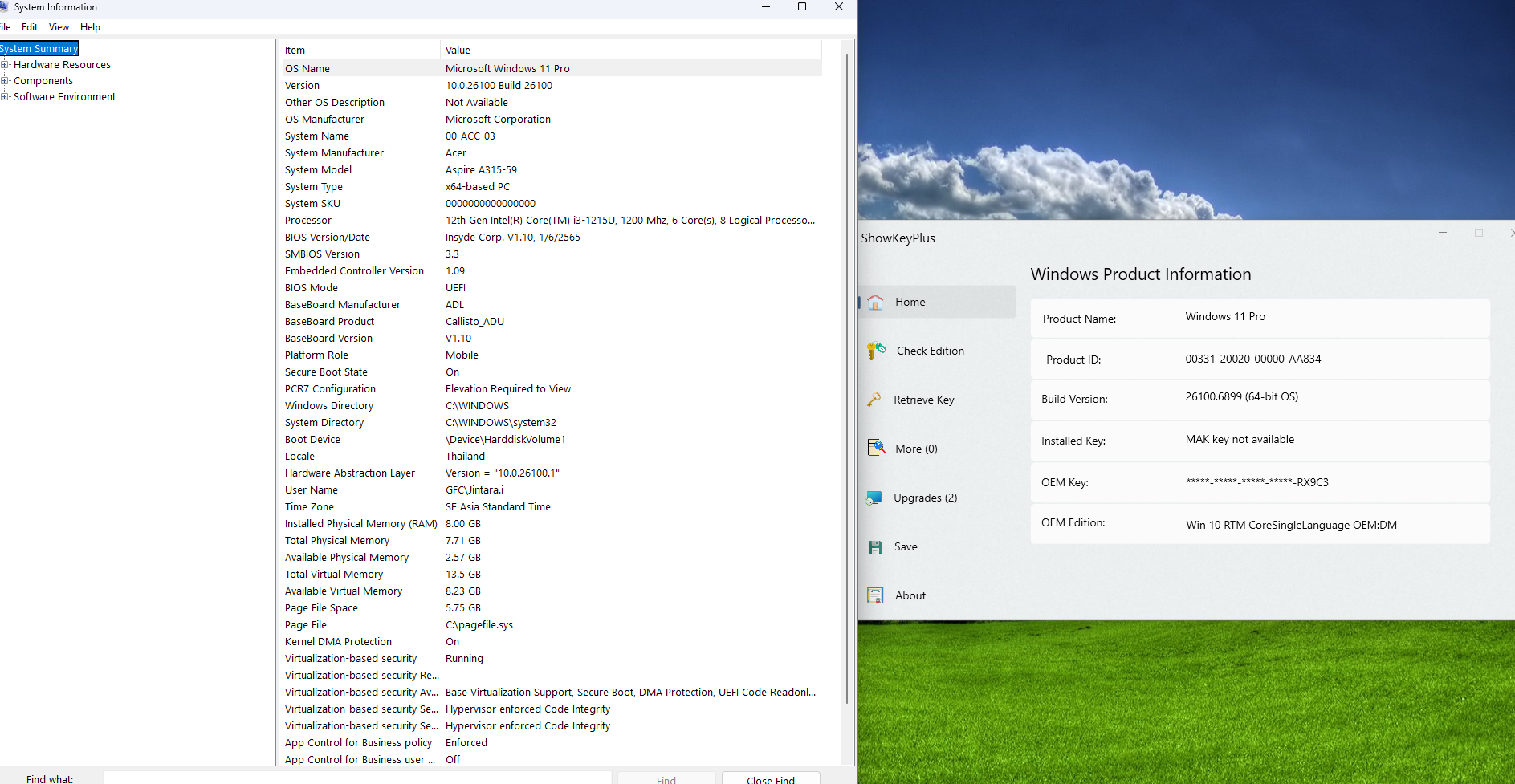Expand the Software Environment tree node

(5, 97)
